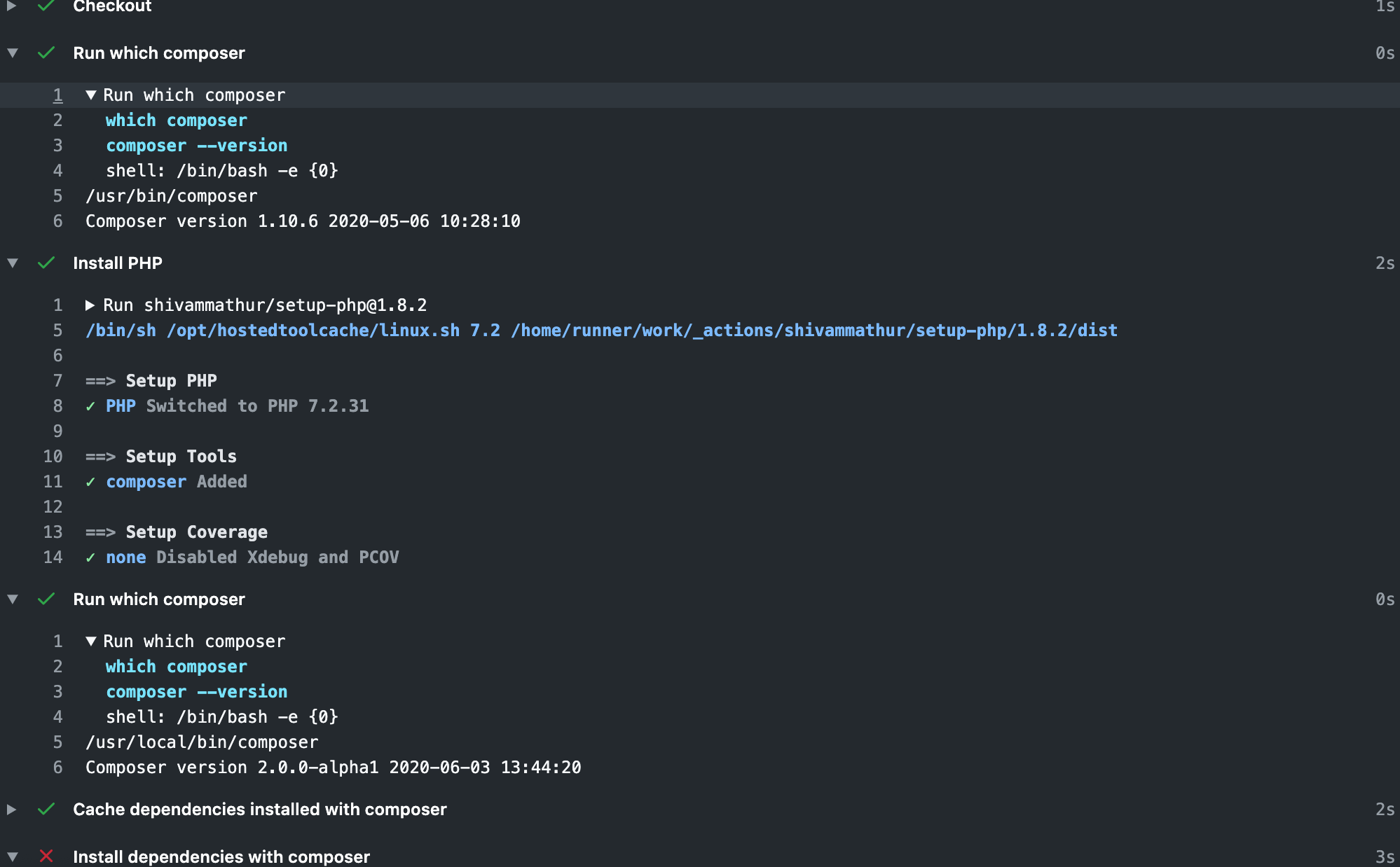Viewport: 1400px width, 867px height.
Task: Click the checkmark on second Run which composer
Action: click(x=46, y=599)
